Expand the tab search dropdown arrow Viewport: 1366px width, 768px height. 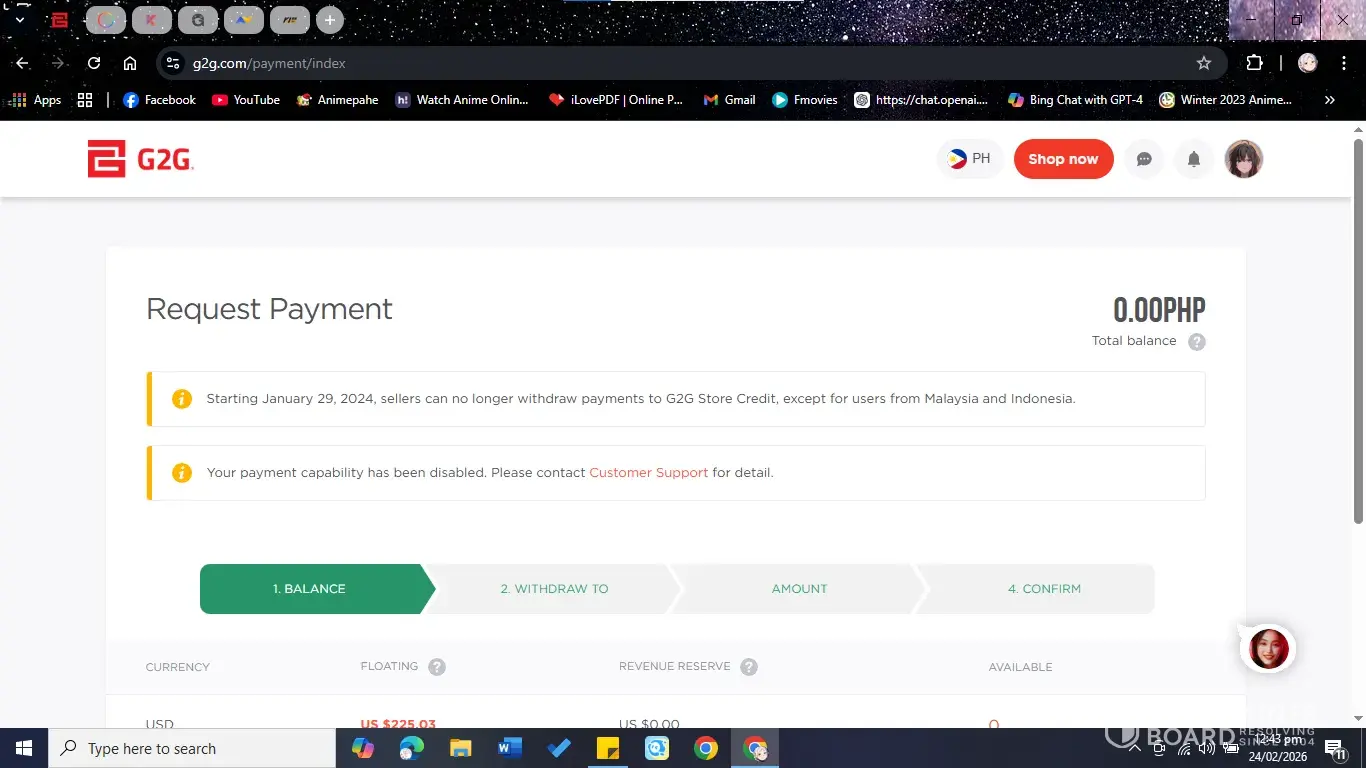[19, 20]
